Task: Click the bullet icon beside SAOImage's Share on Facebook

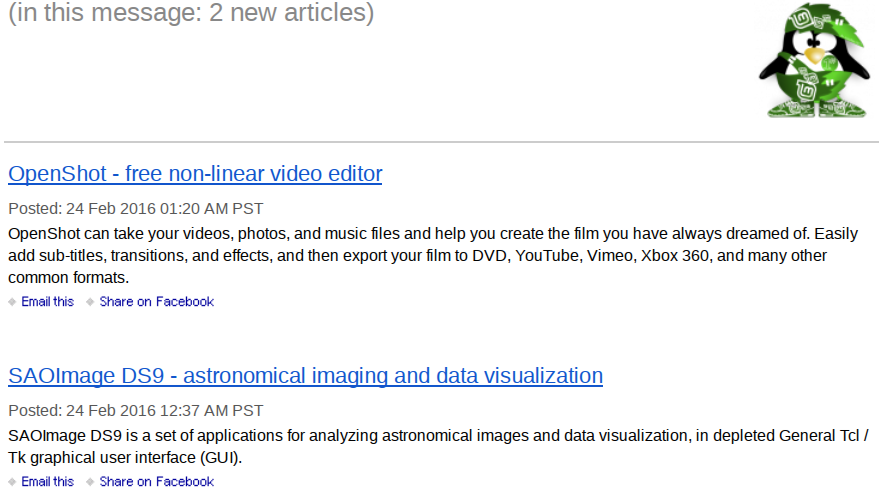Action: tap(90, 482)
